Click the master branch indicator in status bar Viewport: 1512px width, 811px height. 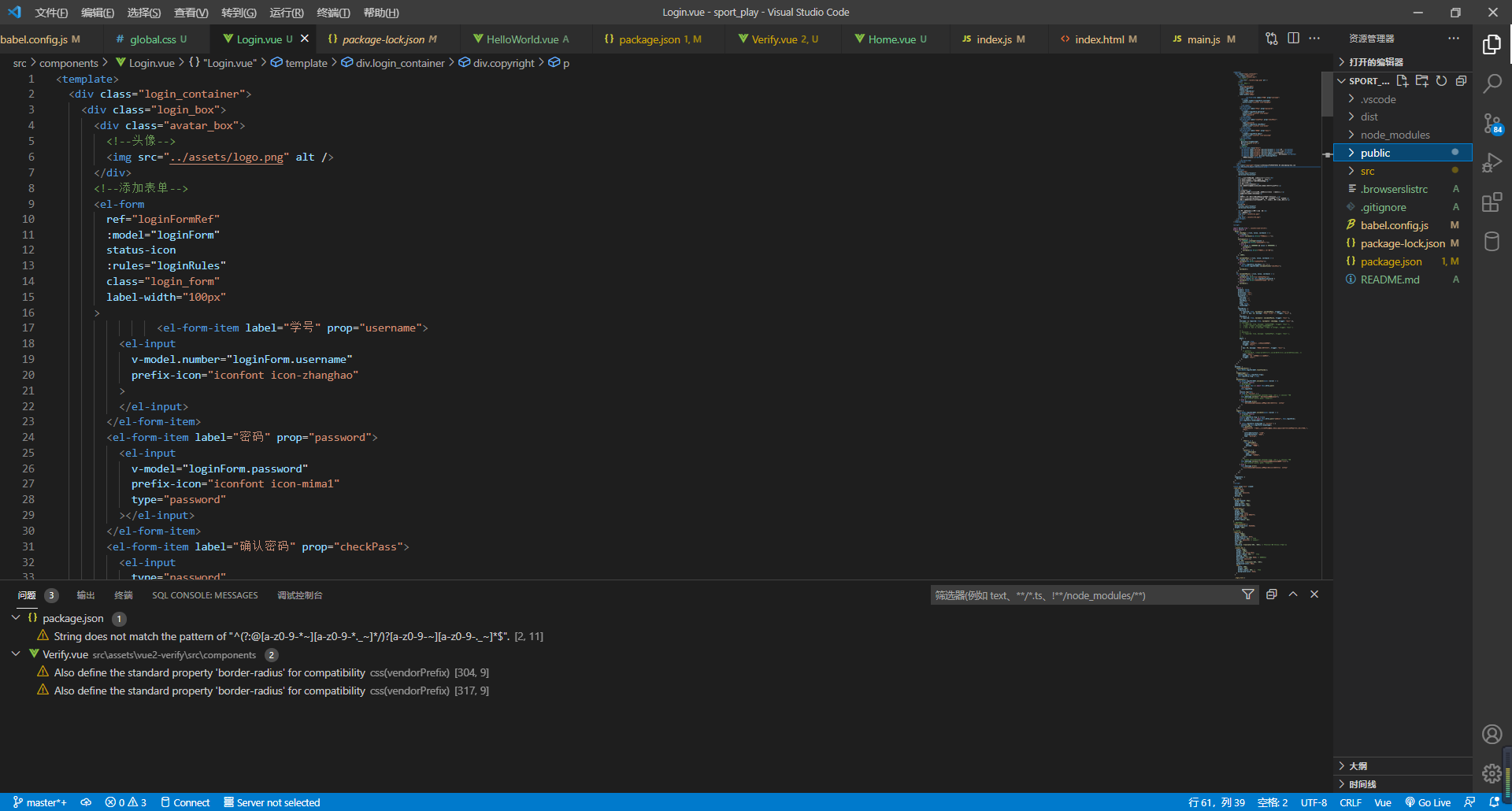(x=40, y=802)
